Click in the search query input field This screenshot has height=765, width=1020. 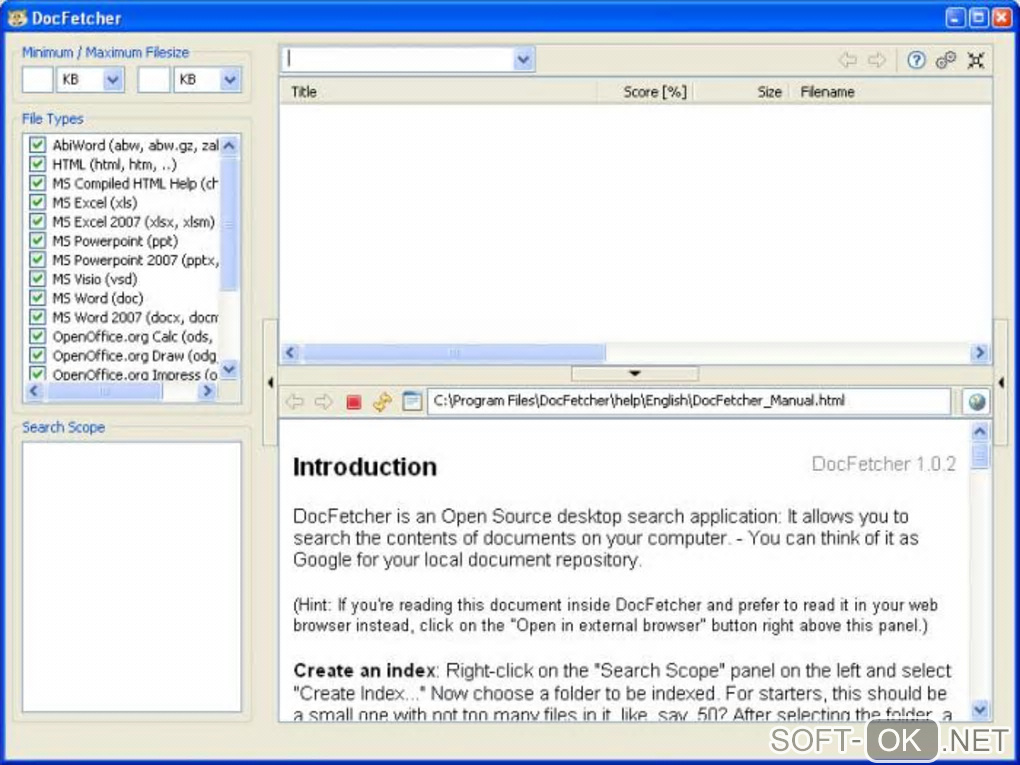click(399, 60)
